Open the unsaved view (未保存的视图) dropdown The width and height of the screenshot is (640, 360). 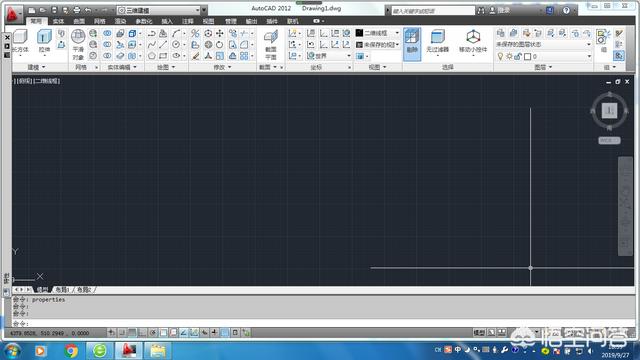[x=378, y=44]
